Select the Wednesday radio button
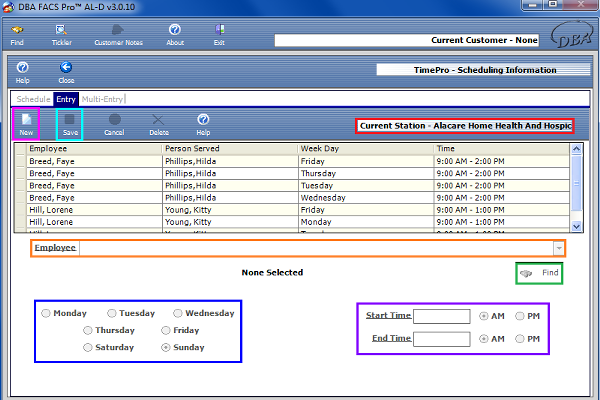Screen dimensions: 600x400 (x=178, y=313)
